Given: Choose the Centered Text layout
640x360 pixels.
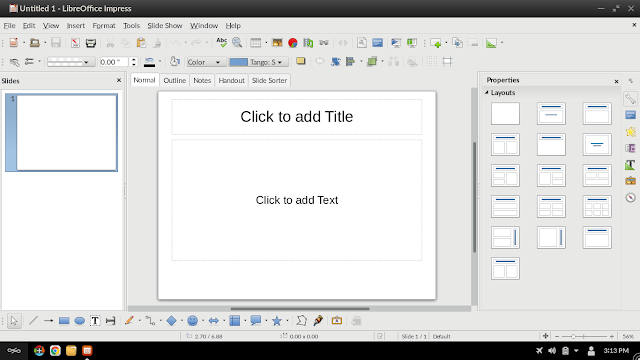Looking at the screenshot, I should pos(597,144).
